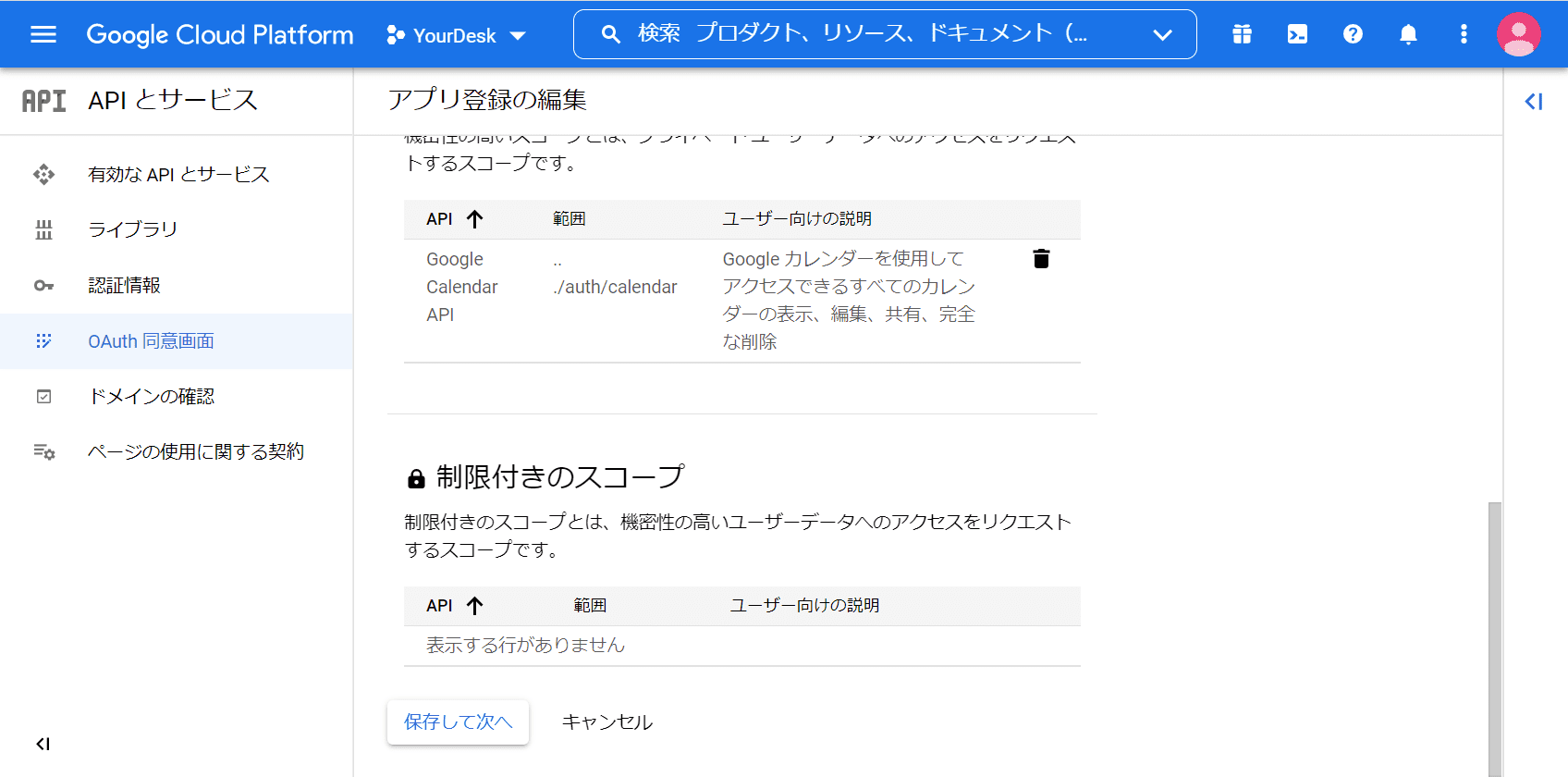Click the アプリ登録の編集 page title
The image size is (1568, 777).
tap(487, 100)
